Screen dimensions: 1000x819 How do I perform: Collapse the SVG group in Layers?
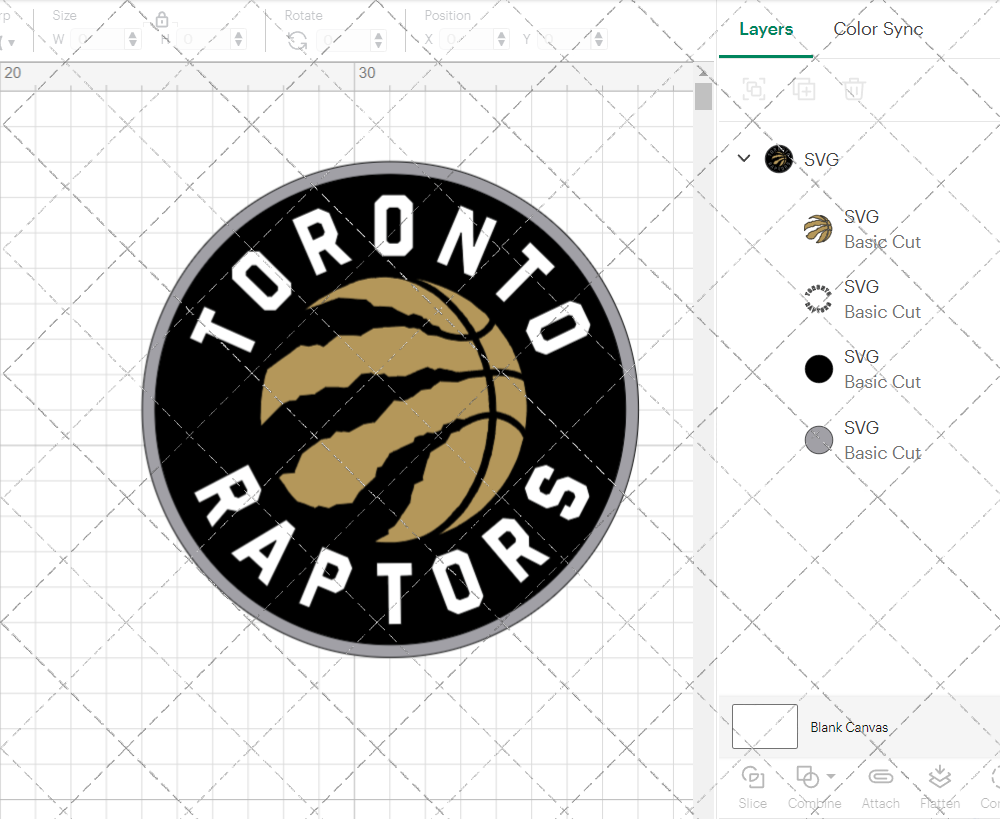coord(744,158)
